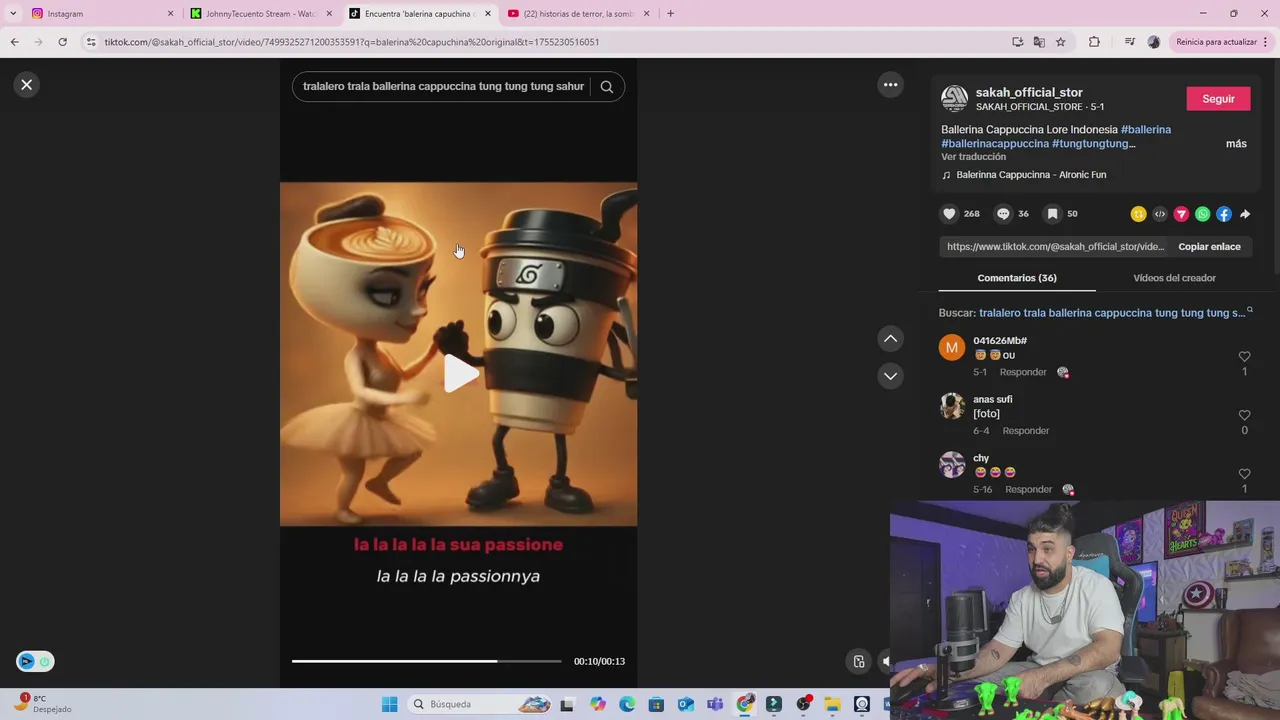Reply to the comment from 041626Mb#
Screen dimensions: 1280x720
1023,372
